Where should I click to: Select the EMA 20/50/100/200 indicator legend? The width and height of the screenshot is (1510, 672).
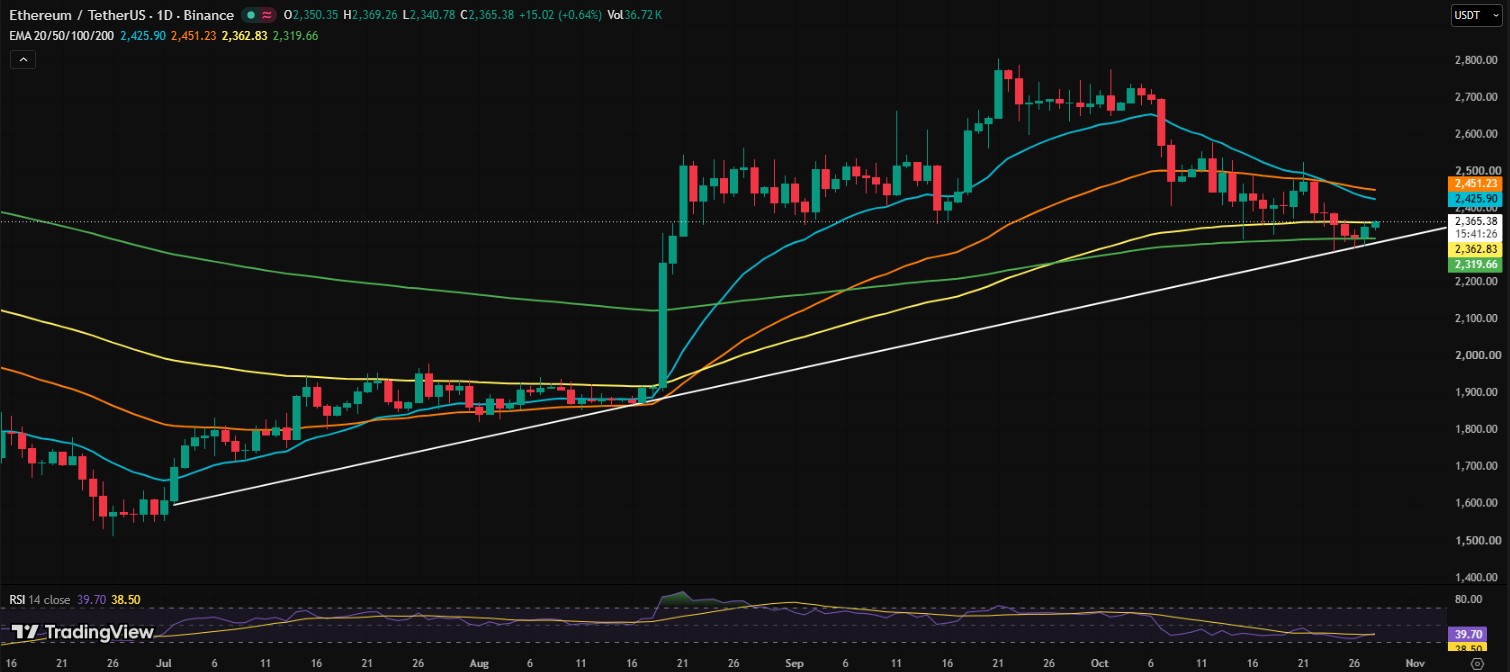coord(60,35)
